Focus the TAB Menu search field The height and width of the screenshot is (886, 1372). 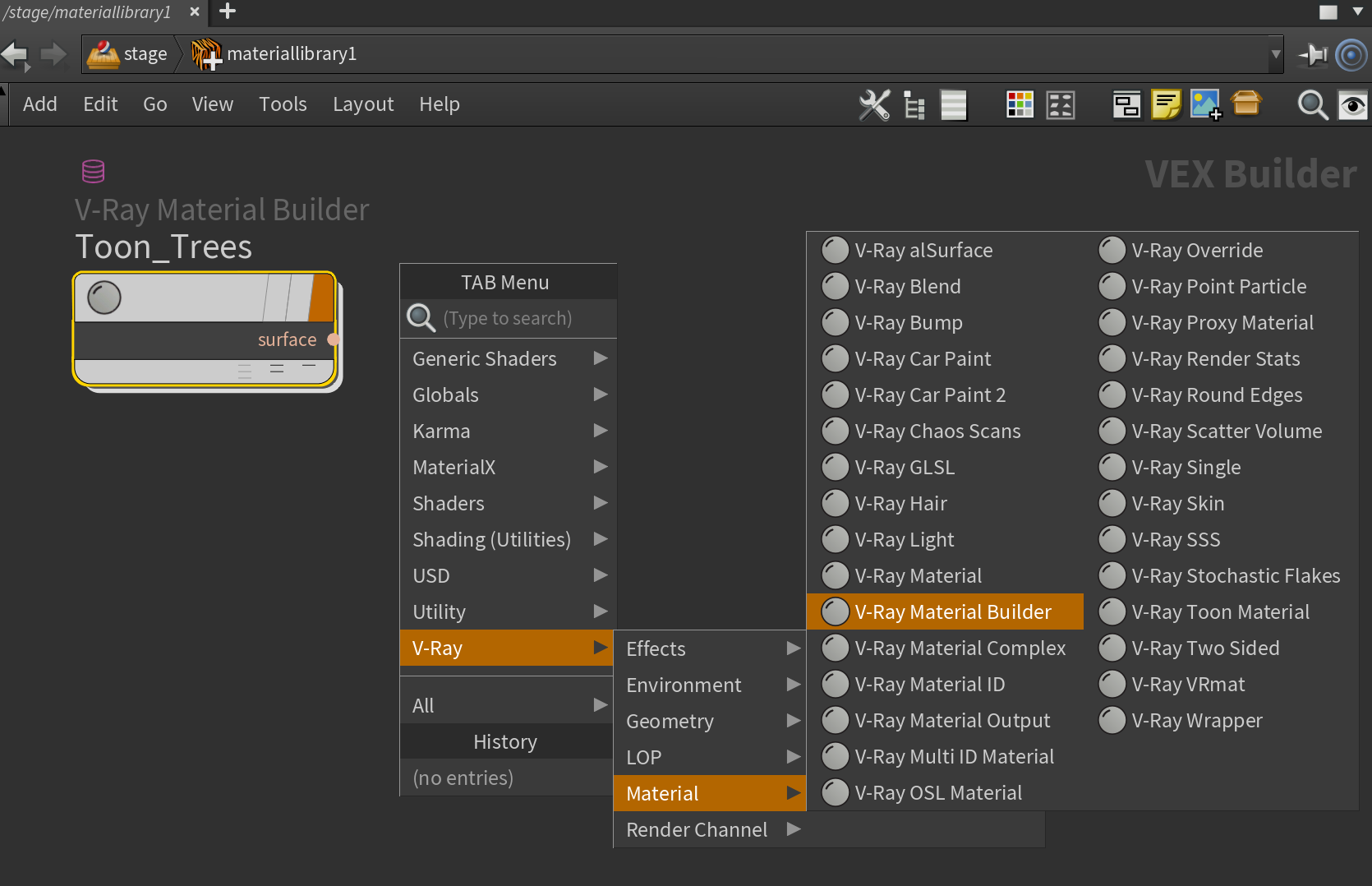point(509,318)
